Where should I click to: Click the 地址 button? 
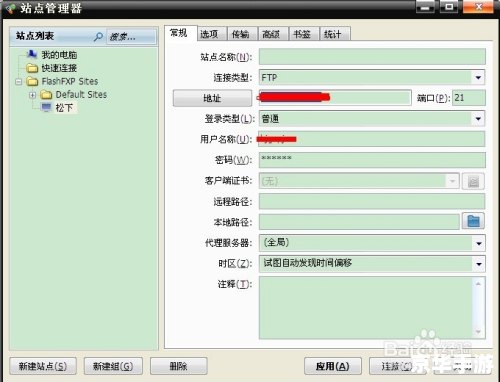pos(212,98)
